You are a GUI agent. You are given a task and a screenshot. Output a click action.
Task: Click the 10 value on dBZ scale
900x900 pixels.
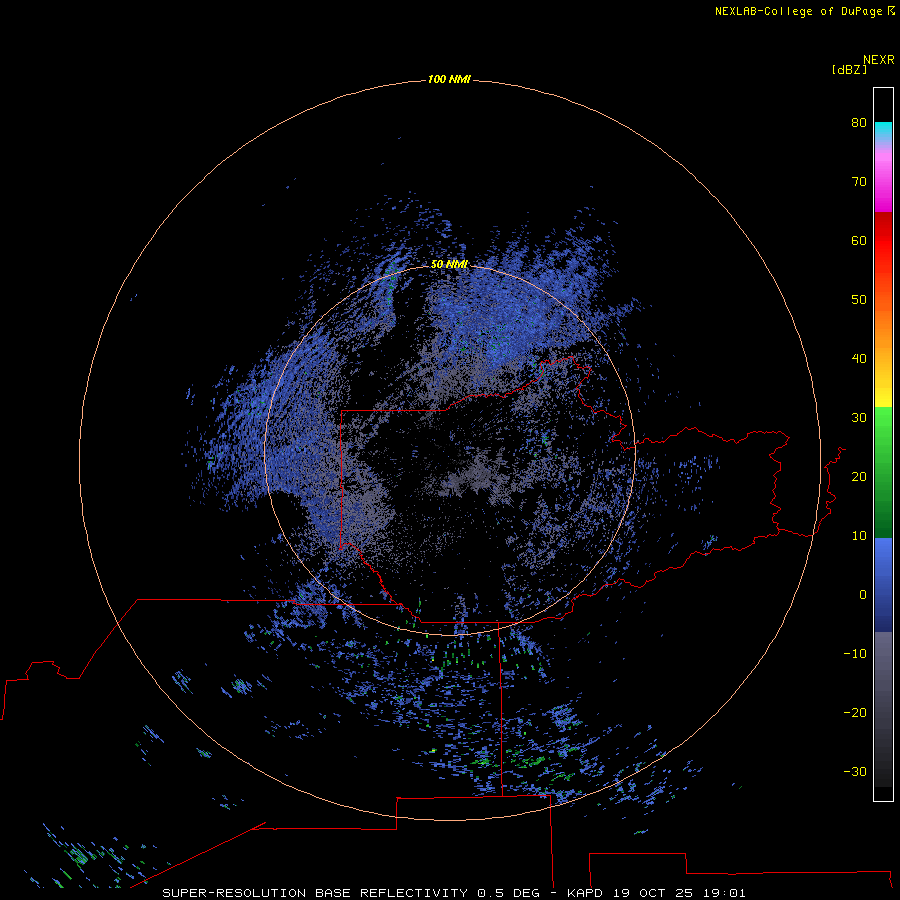tap(859, 536)
